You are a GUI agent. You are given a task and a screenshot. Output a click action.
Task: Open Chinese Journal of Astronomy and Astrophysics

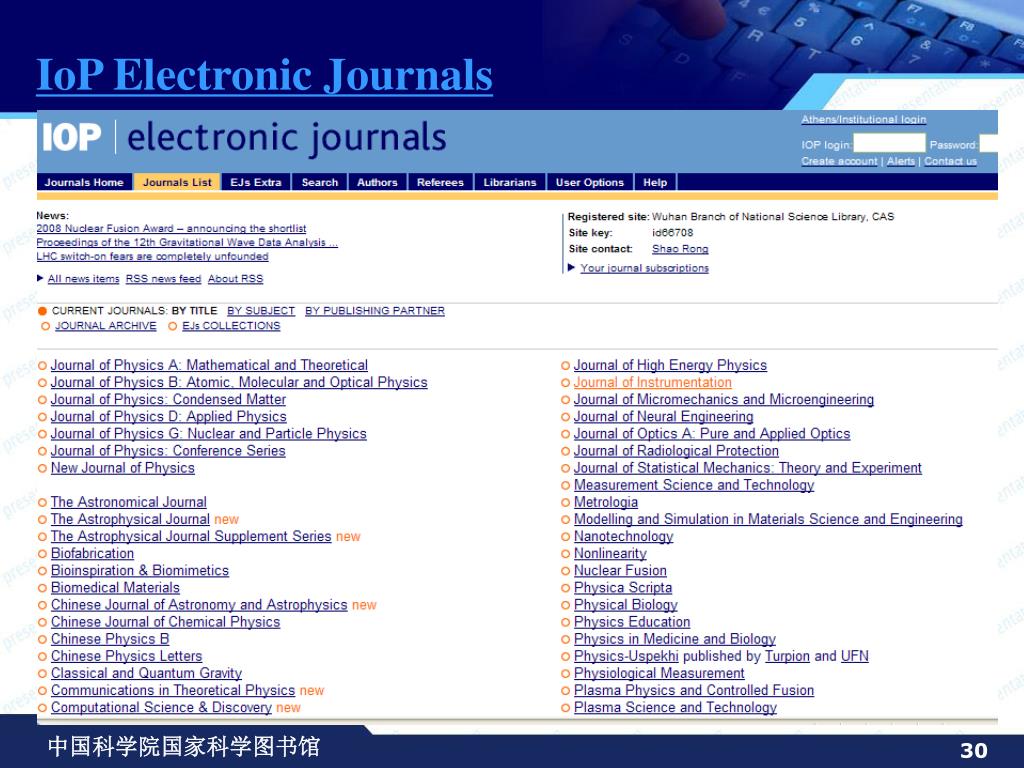tap(199, 605)
